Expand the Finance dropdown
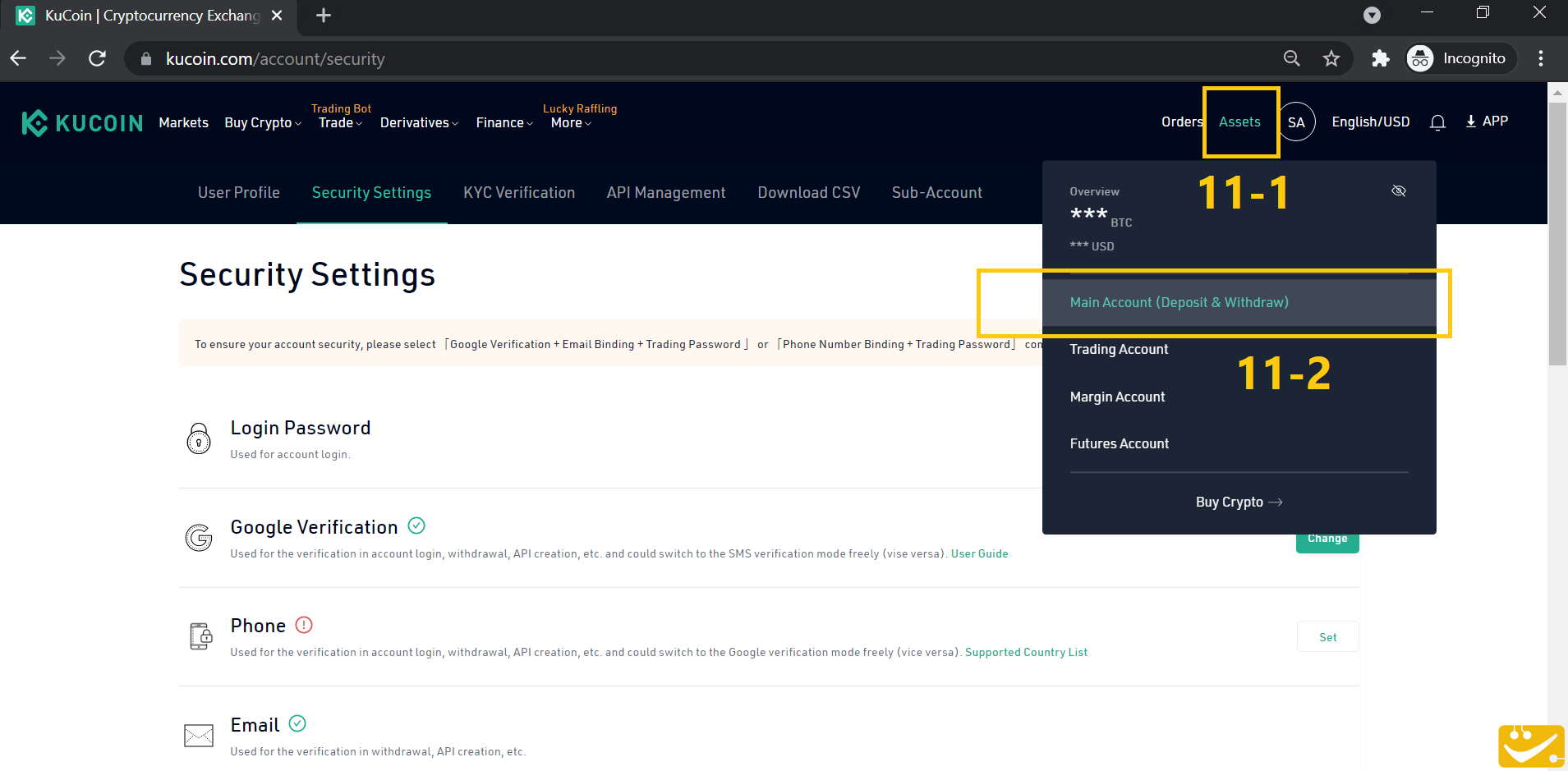The image size is (1568, 771). [x=504, y=122]
